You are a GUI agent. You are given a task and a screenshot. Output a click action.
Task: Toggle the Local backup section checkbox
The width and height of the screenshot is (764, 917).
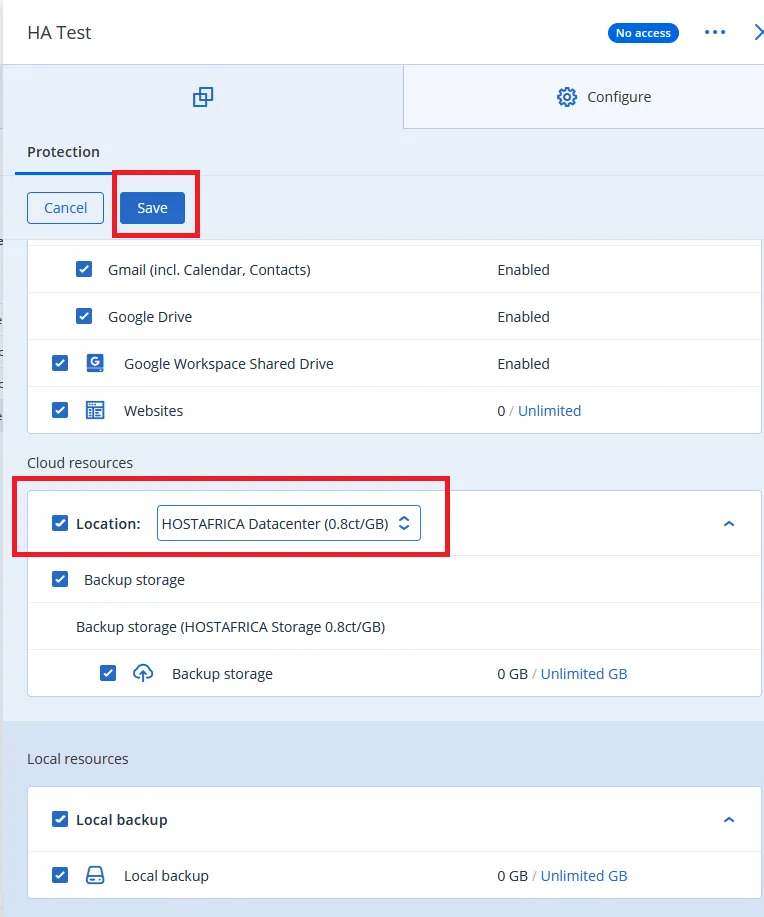[60, 819]
